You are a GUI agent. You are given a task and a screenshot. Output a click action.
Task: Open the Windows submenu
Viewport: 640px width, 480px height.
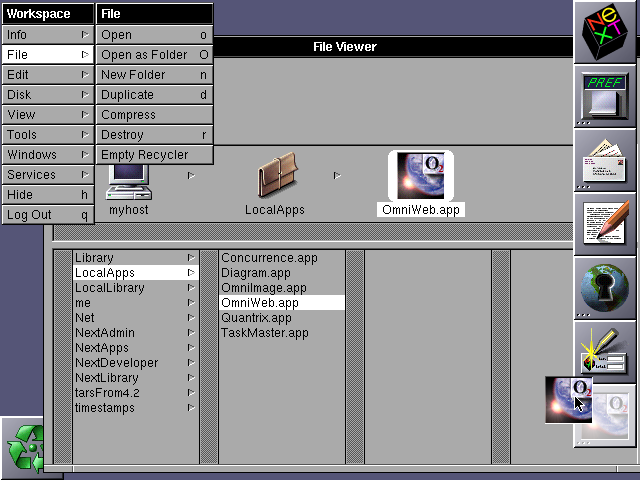coord(48,155)
